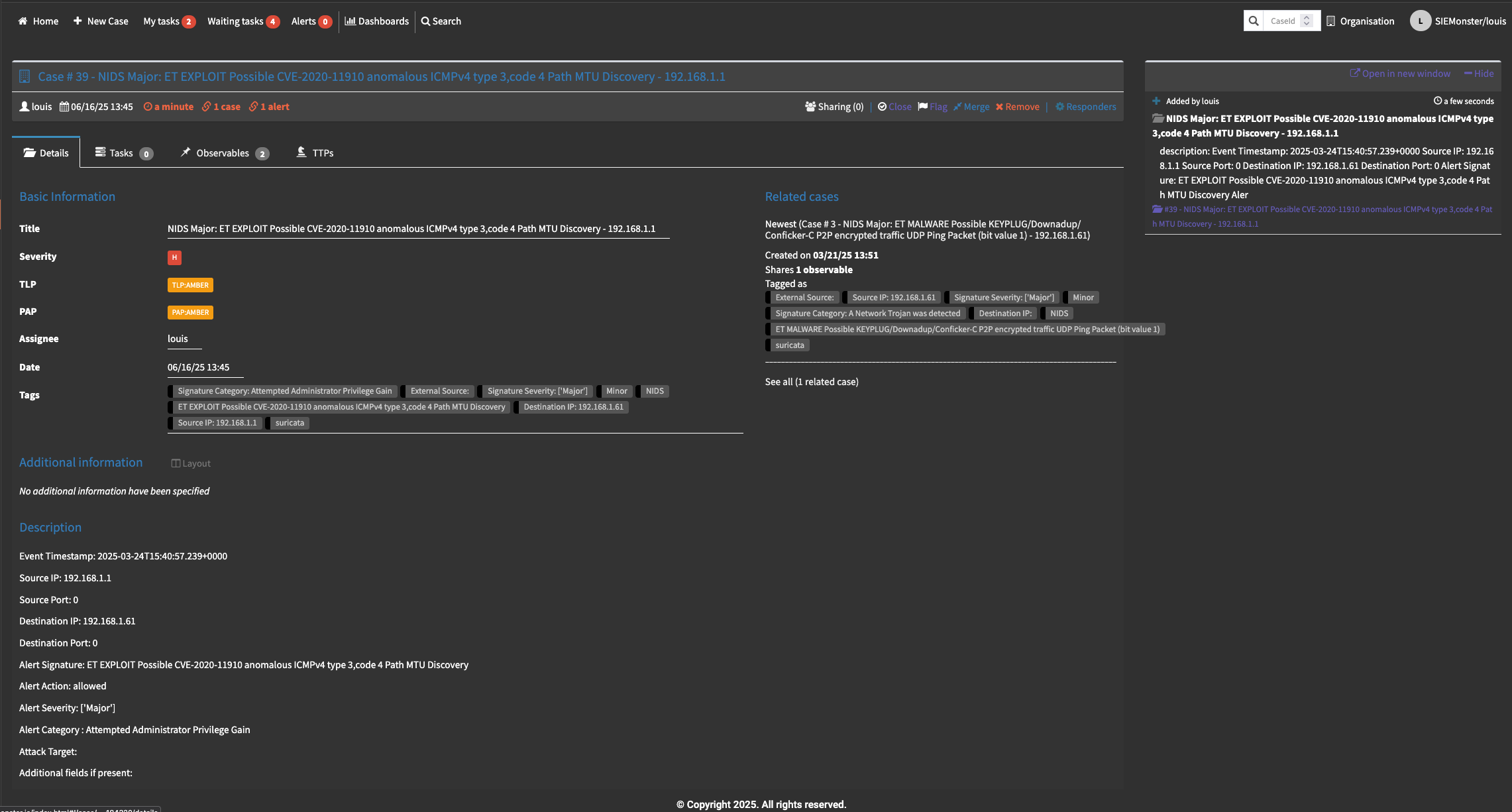Click the CaseId number stepper arrows
1512x812 pixels.
[1307, 21]
